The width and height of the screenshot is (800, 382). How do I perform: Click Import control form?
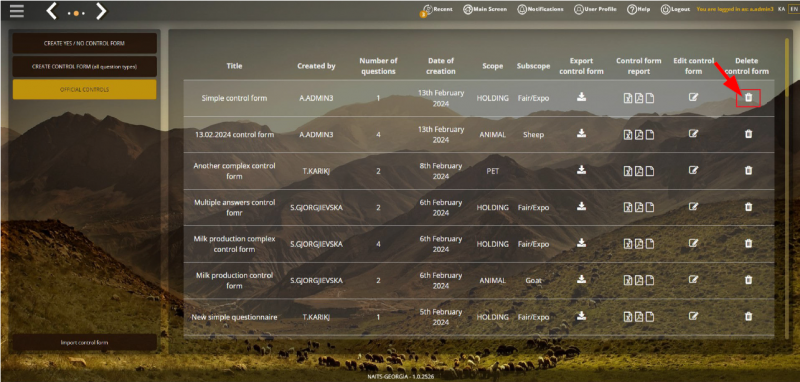pyautogui.click(x=85, y=343)
